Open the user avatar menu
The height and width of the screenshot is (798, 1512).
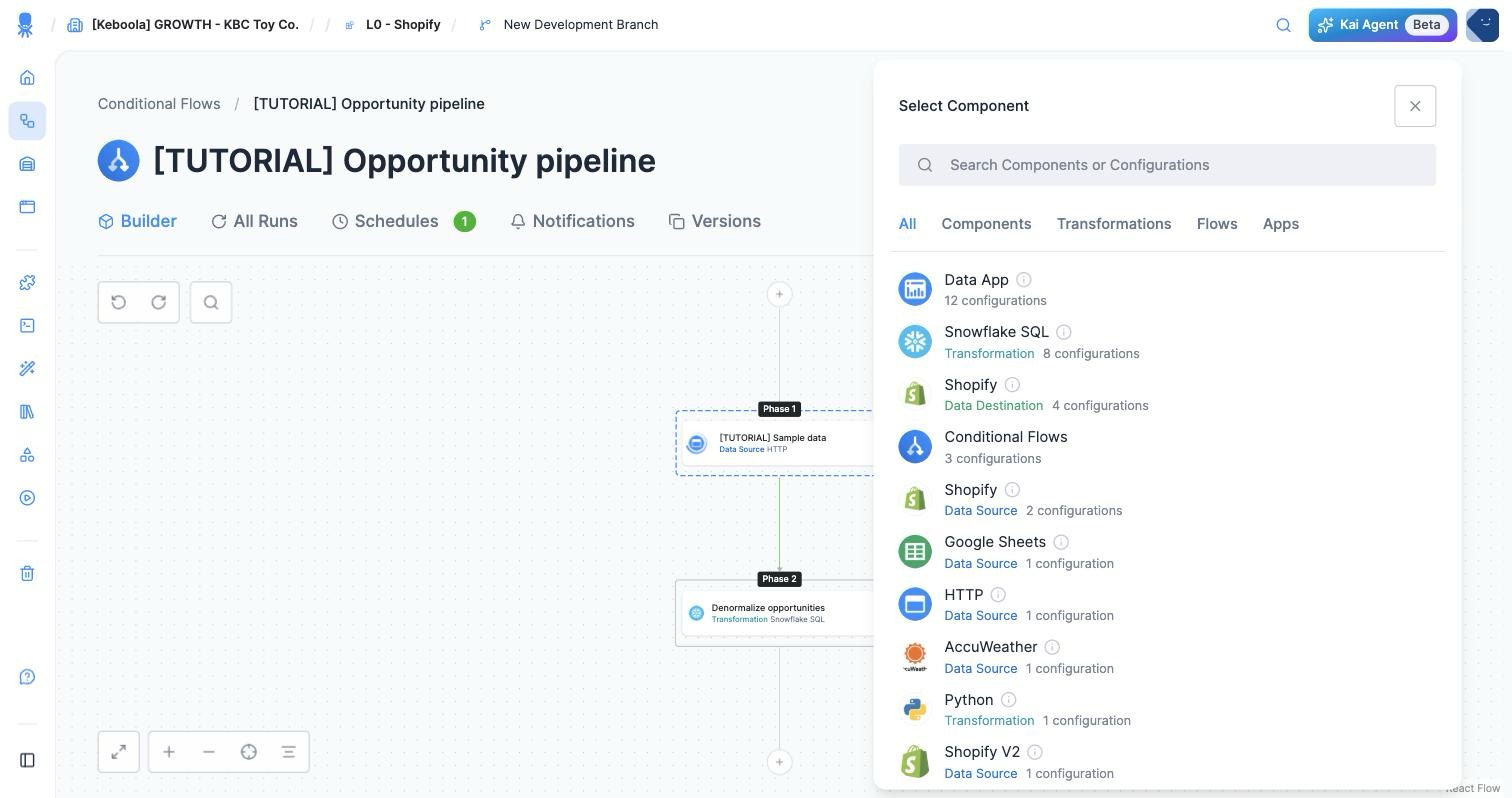click(x=1482, y=25)
